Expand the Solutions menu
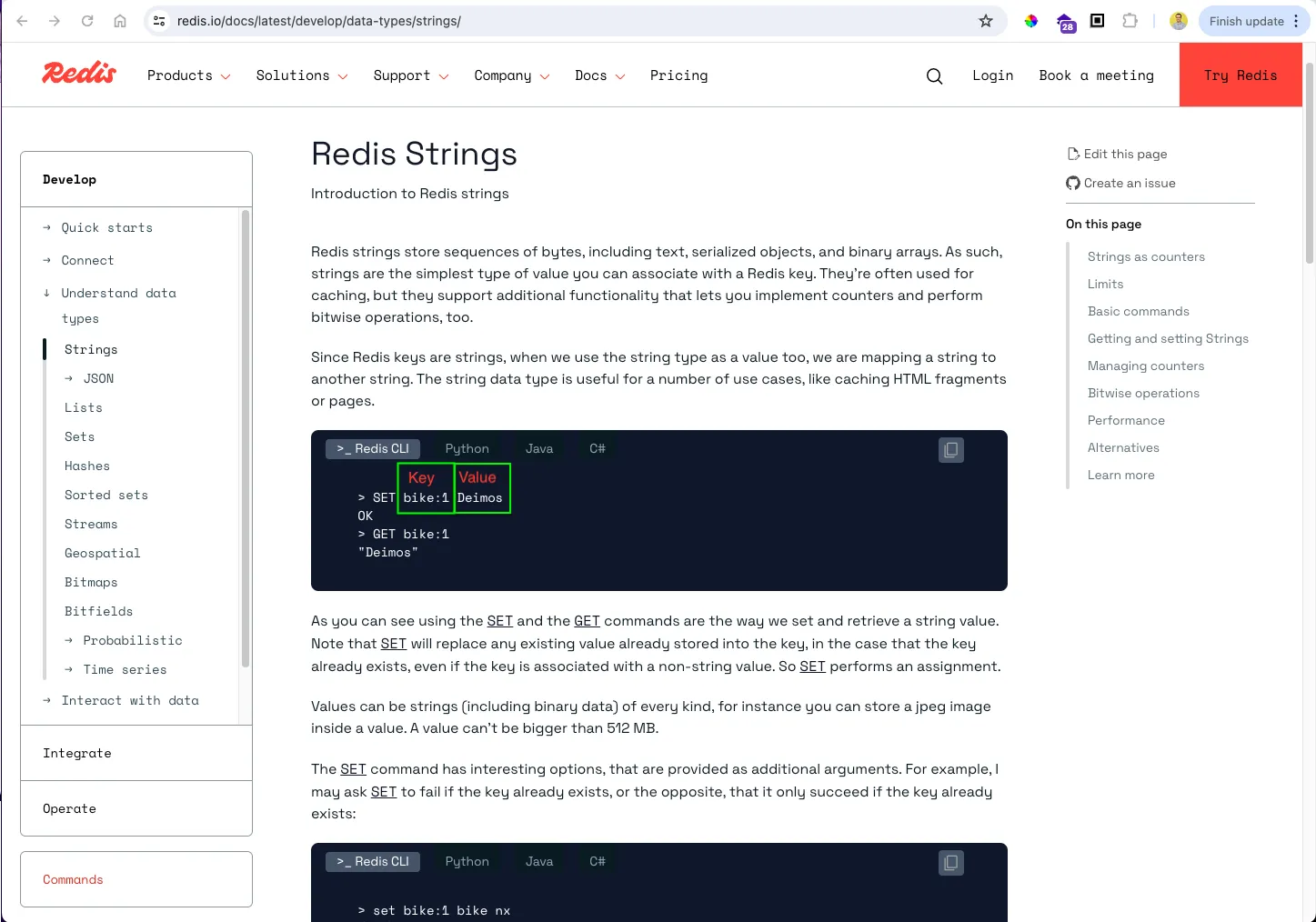Viewport: 1316px width, 922px height. tap(302, 75)
